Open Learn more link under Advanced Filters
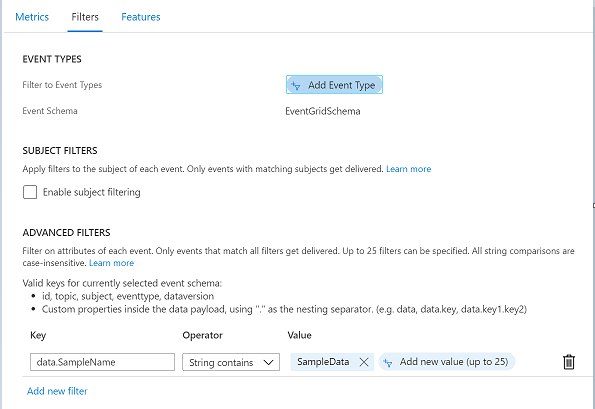This screenshot has height=409, width=595. click(112, 263)
